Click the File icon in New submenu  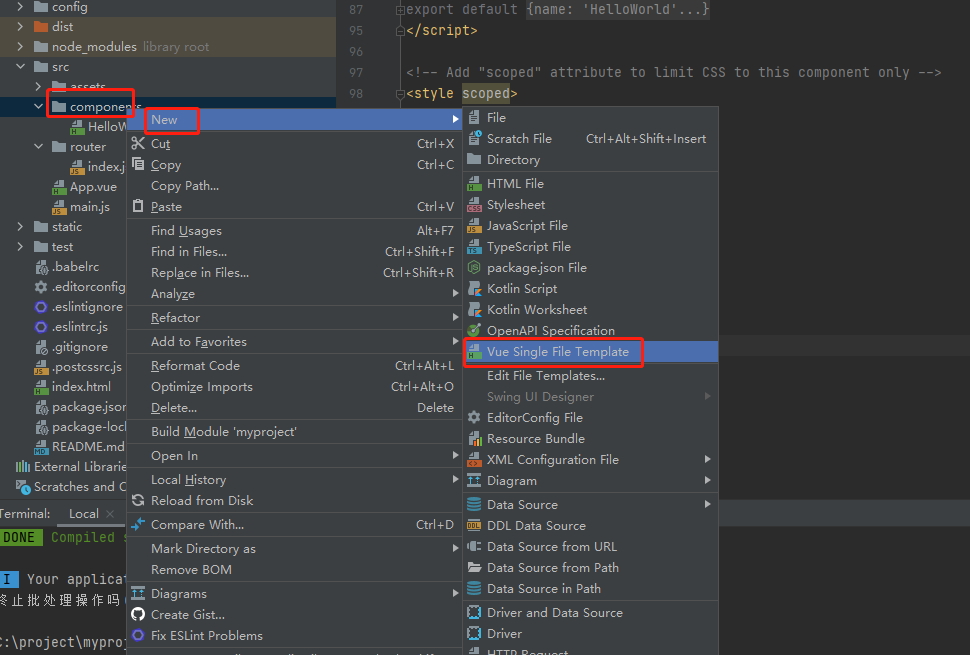point(474,118)
